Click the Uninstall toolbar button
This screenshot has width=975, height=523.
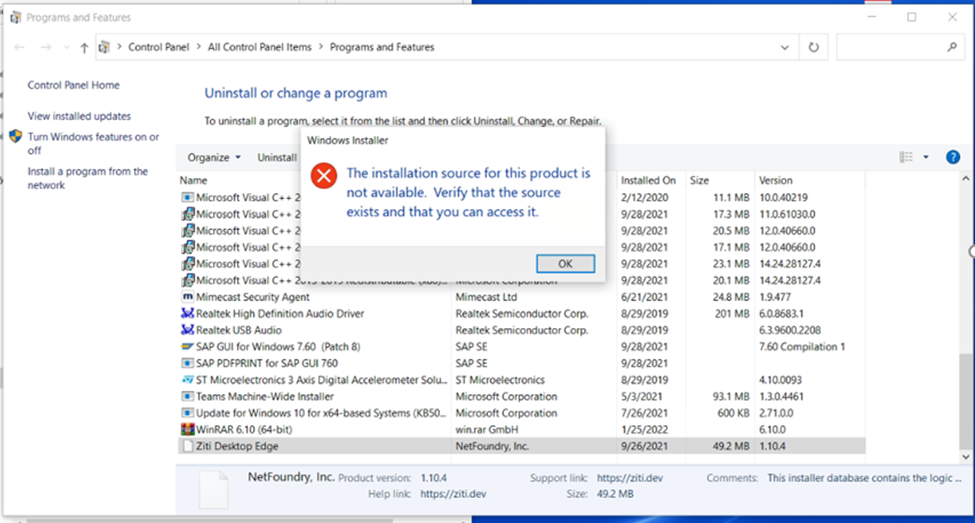pos(277,157)
